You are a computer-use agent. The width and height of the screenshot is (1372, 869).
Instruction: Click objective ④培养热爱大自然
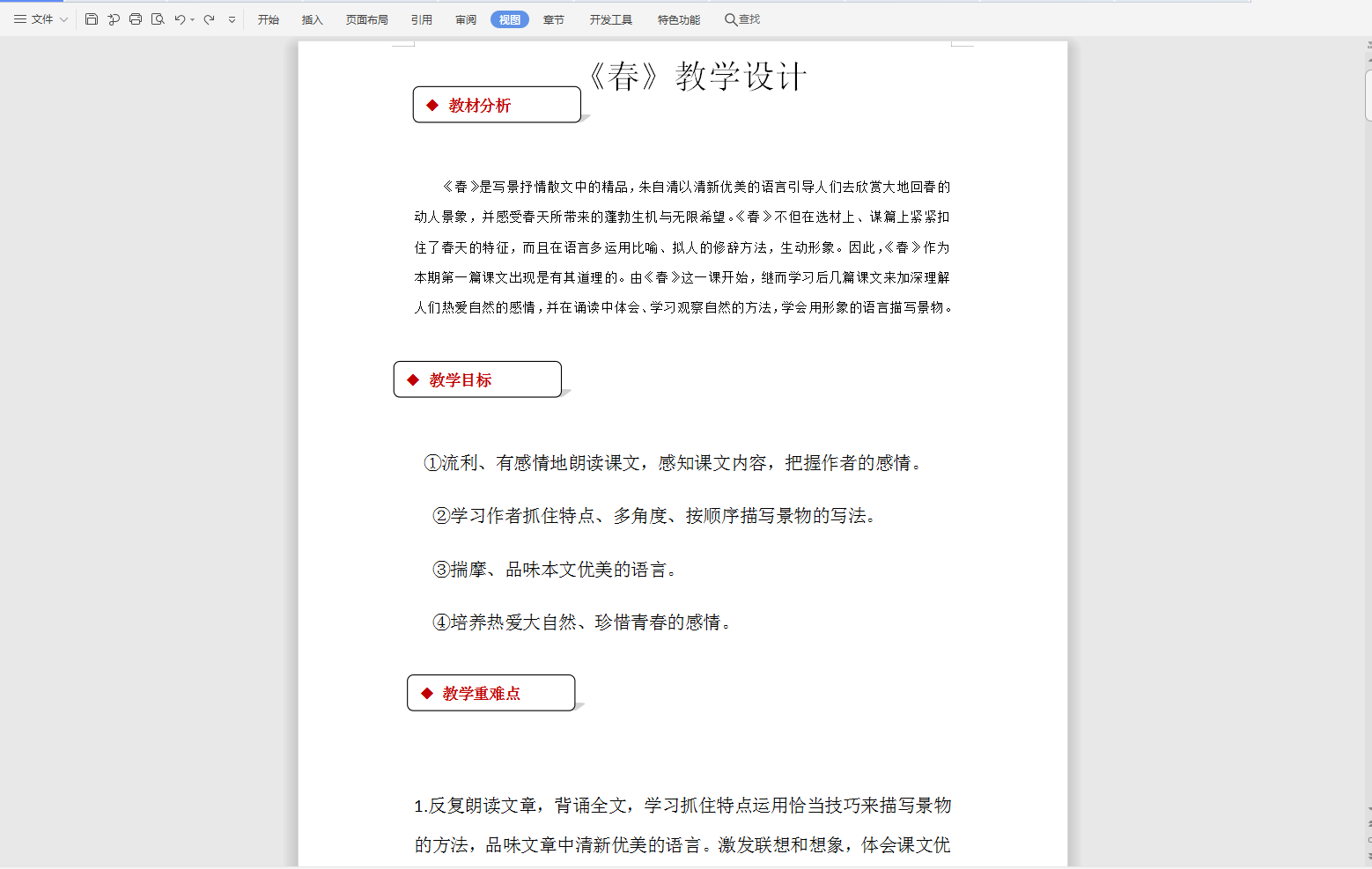click(x=582, y=622)
